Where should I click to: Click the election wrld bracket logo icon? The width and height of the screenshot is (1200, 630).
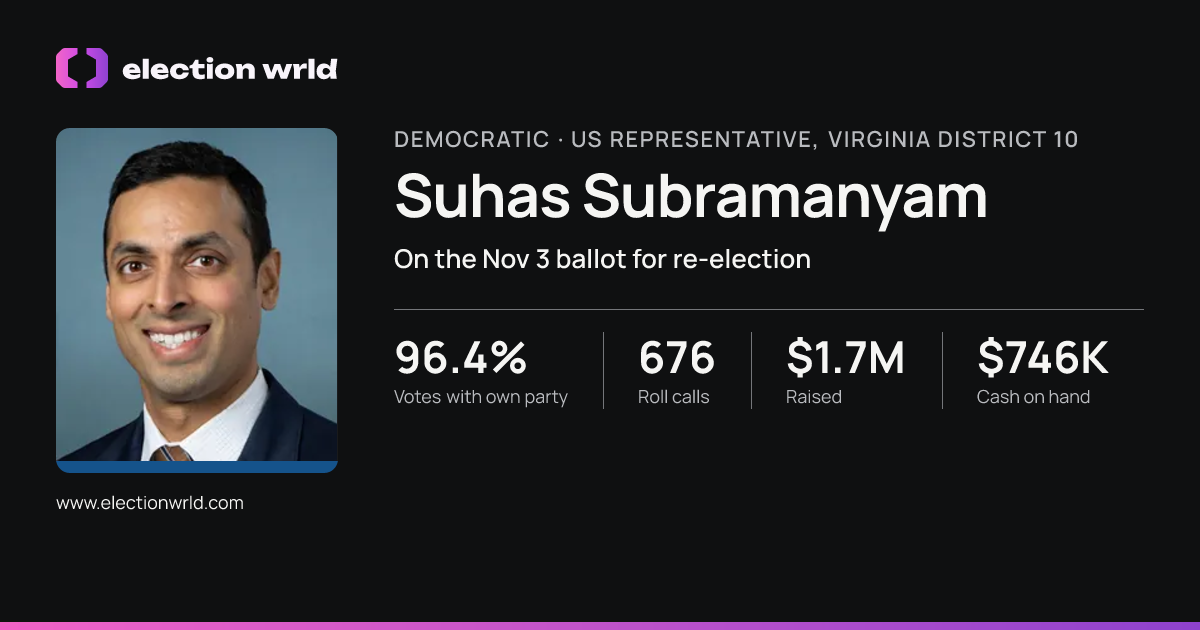pos(82,68)
